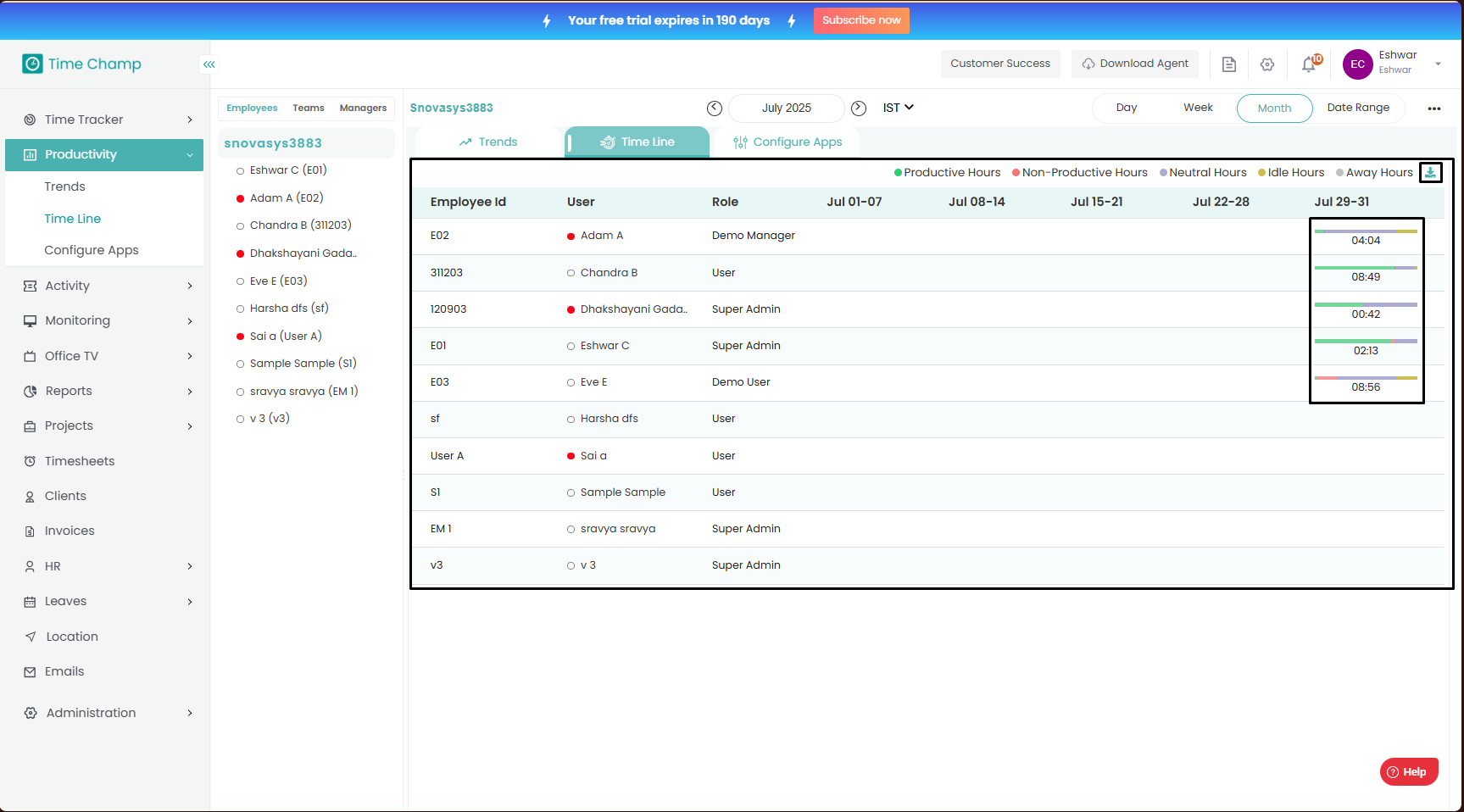Image resolution: width=1464 pixels, height=812 pixels.
Task: Select the Day view toggle
Action: coord(1126,108)
